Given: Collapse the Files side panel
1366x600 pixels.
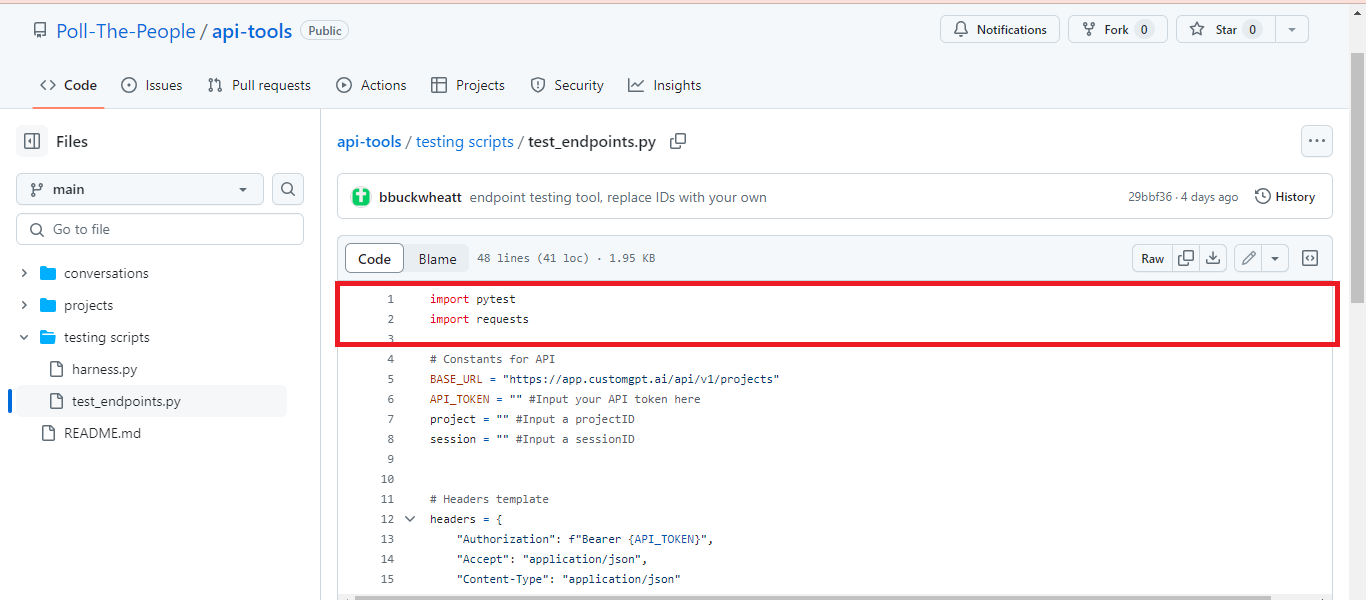Looking at the screenshot, I should (x=31, y=140).
